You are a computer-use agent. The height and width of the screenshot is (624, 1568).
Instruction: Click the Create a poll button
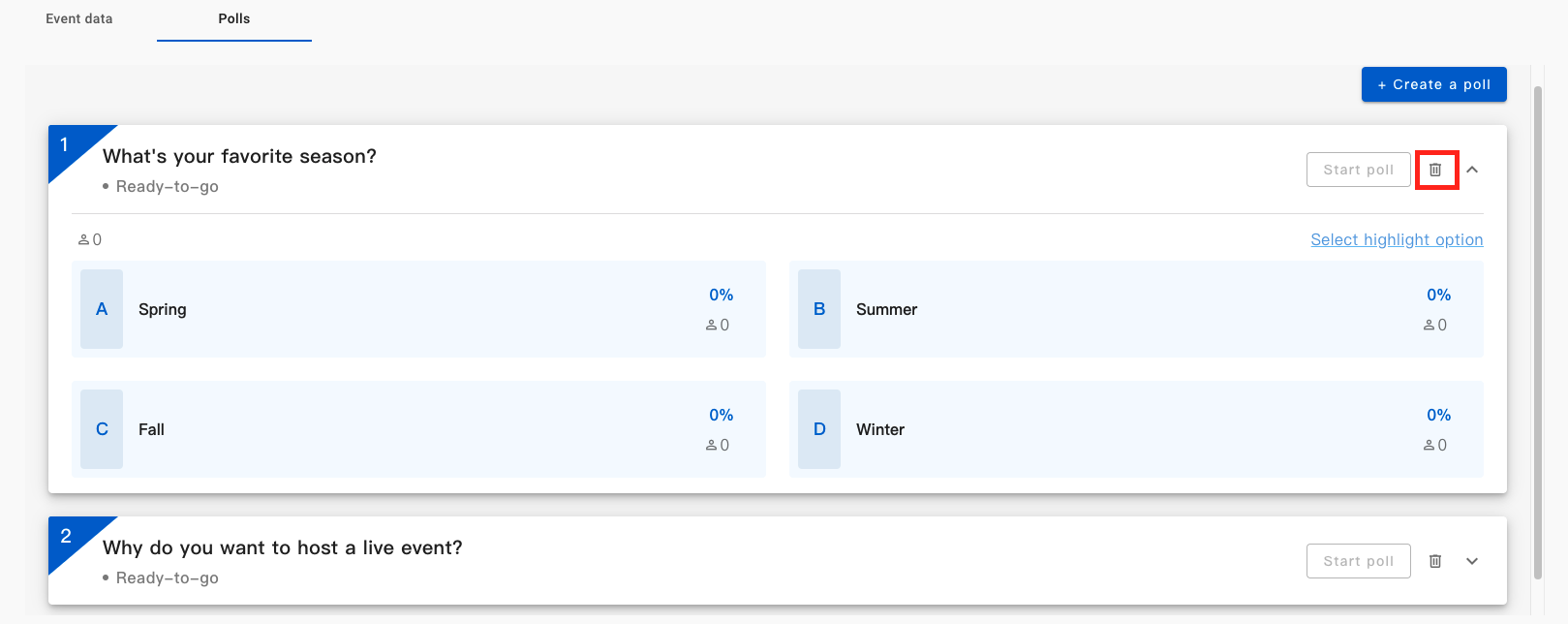point(1433,84)
